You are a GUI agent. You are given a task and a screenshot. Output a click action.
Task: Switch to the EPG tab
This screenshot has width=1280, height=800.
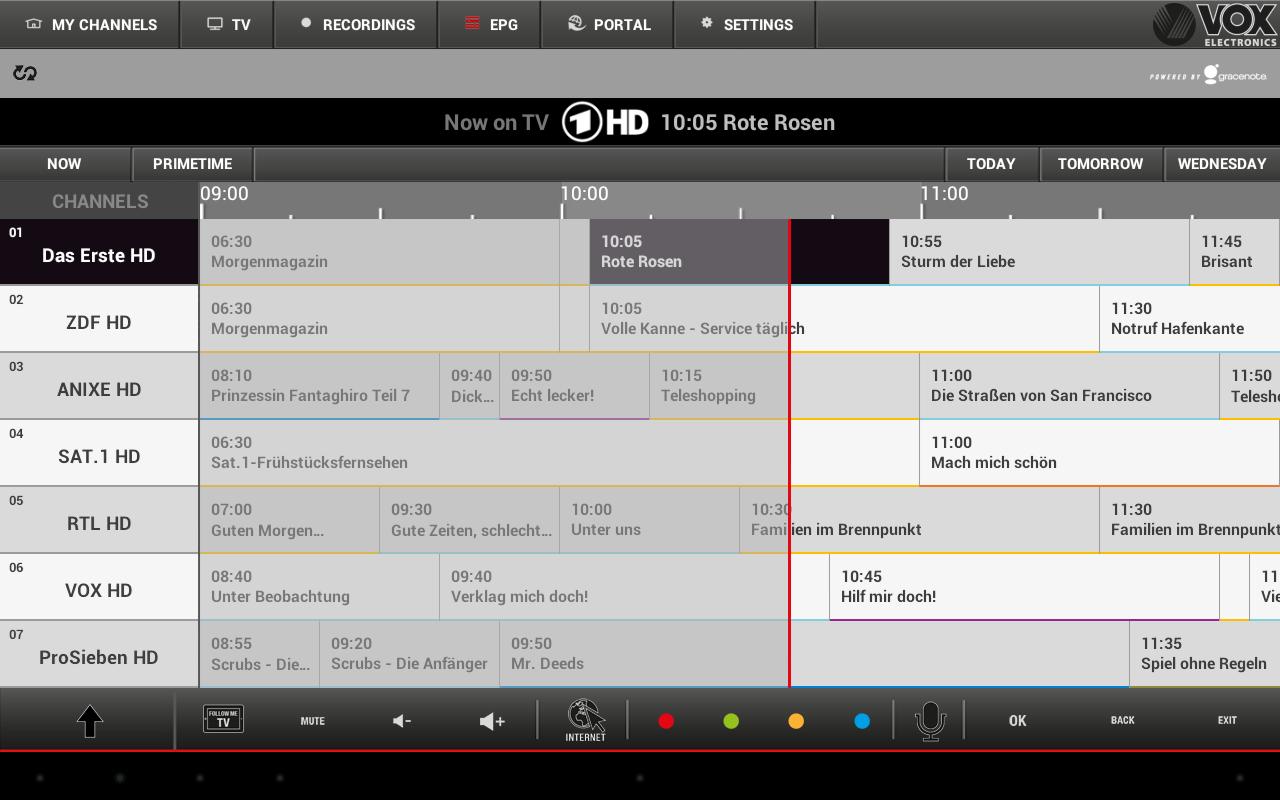(x=490, y=24)
